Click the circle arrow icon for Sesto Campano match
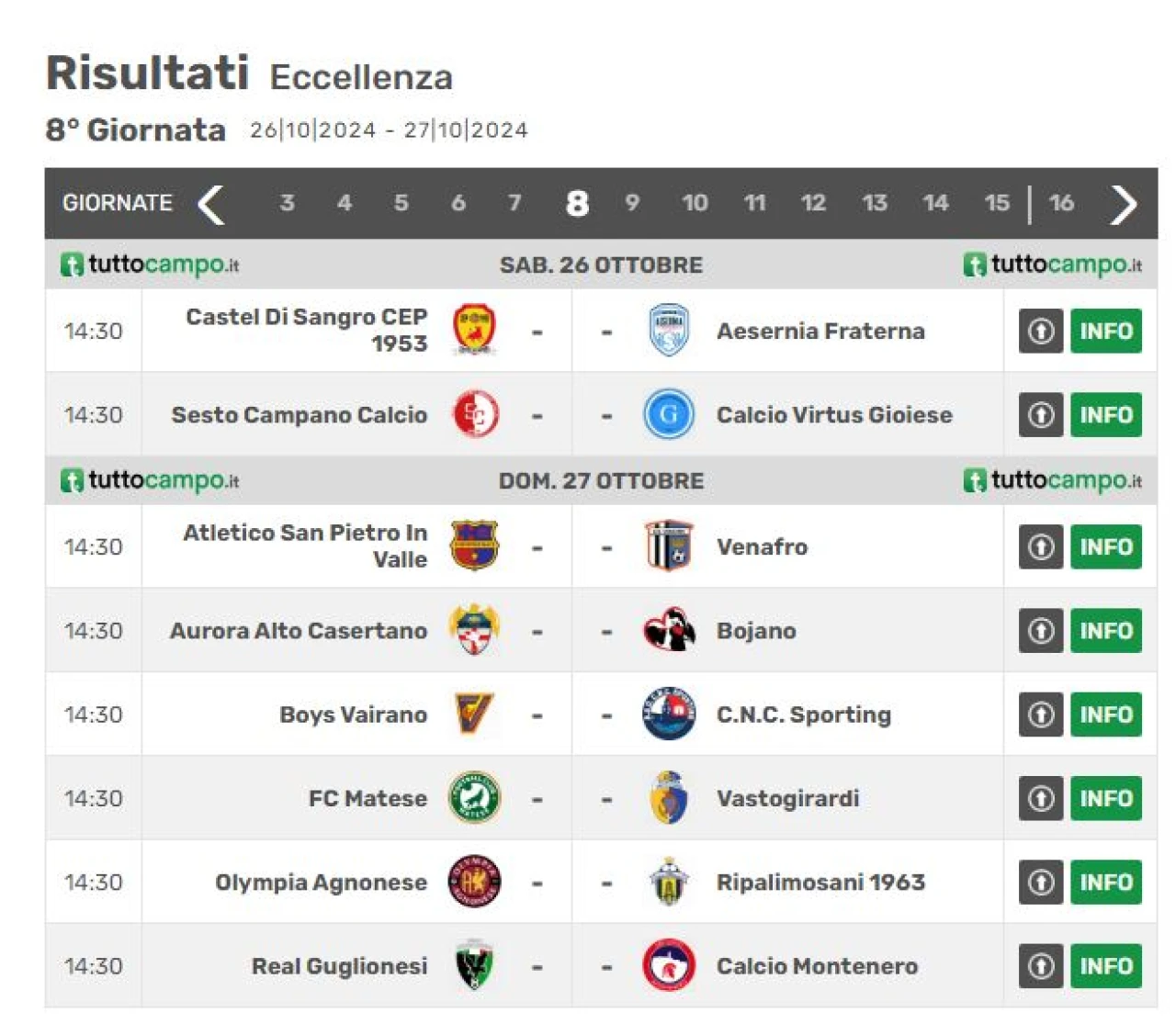The height and width of the screenshot is (1024, 1176). (x=1040, y=414)
